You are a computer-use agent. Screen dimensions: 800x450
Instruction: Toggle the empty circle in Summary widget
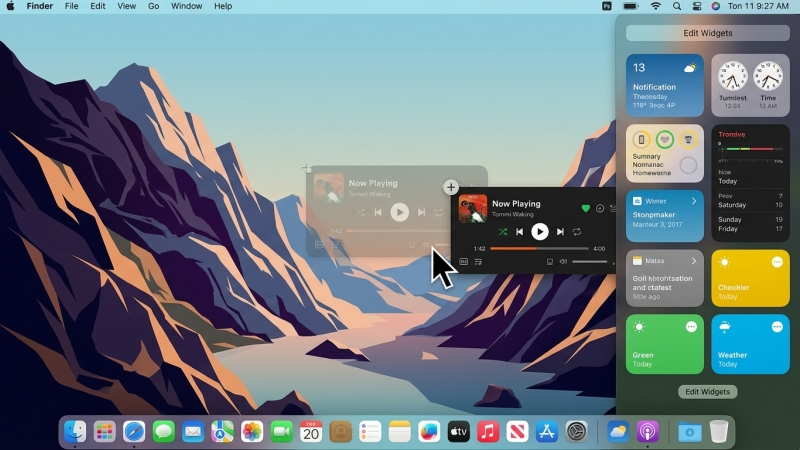[688, 165]
